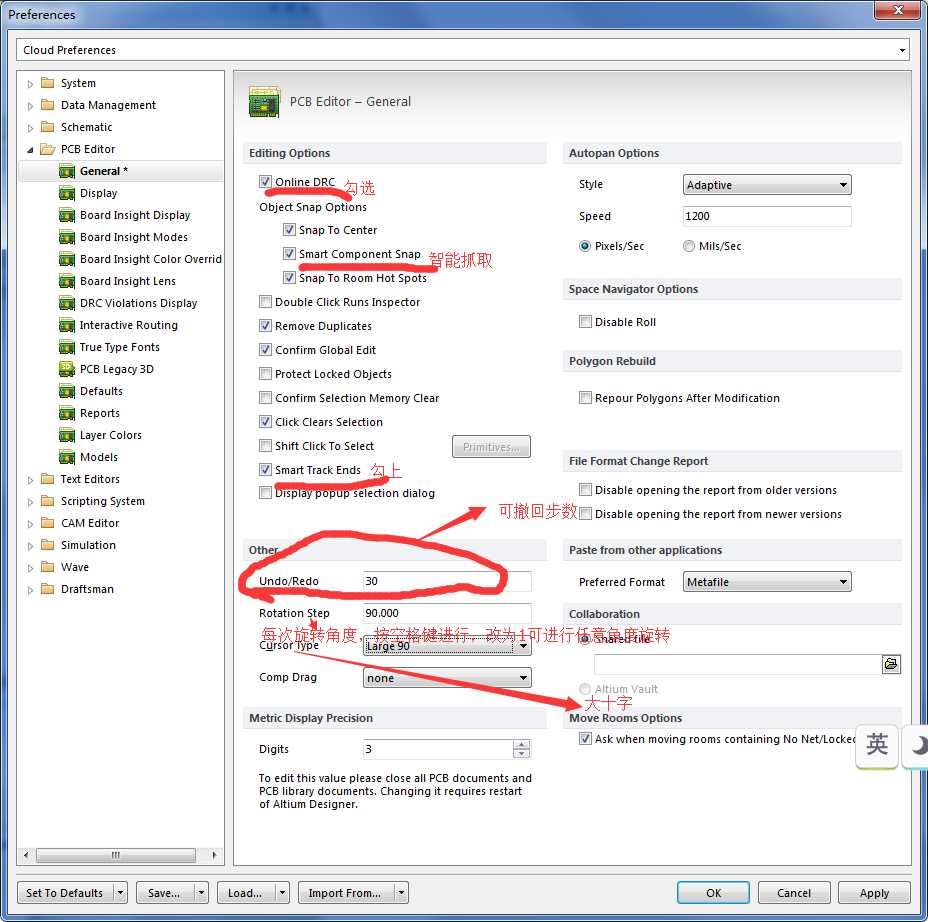This screenshot has width=928, height=922.
Task: Click the Apply button
Action: pyautogui.click(x=874, y=892)
